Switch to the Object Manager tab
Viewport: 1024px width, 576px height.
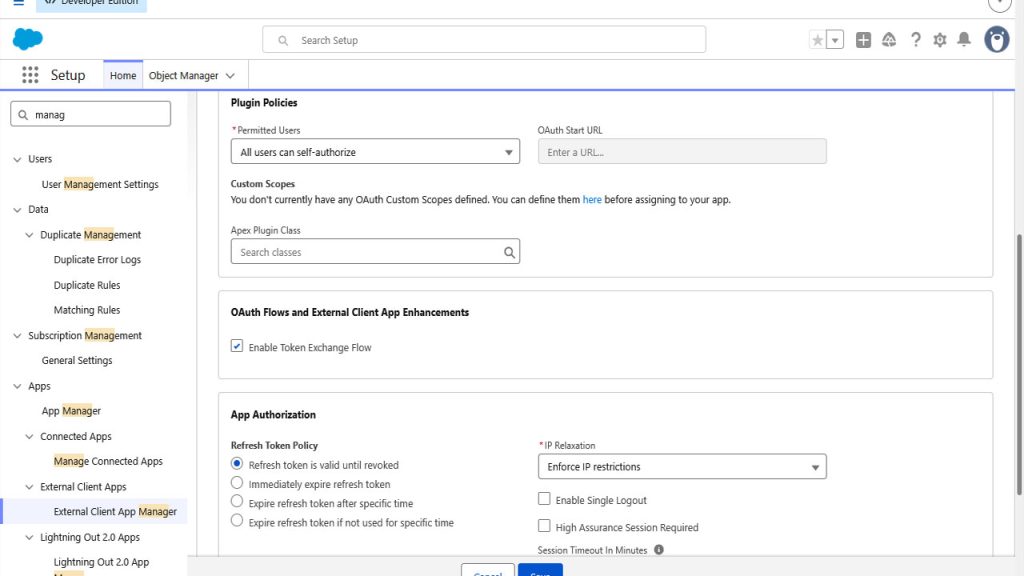coord(184,76)
